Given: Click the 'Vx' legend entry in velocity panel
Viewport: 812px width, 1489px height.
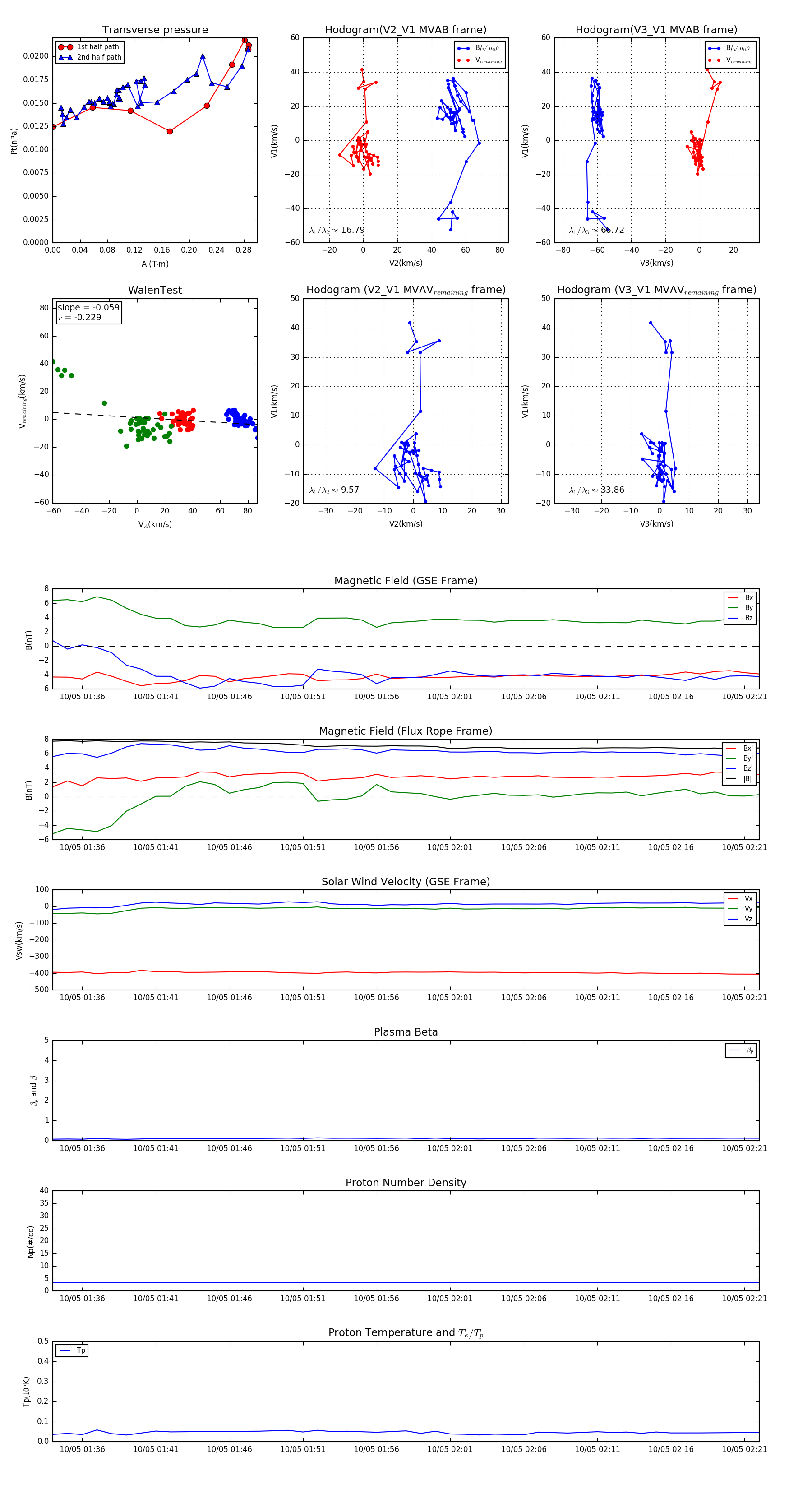Looking at the screenshot, I should coord(740,899).
